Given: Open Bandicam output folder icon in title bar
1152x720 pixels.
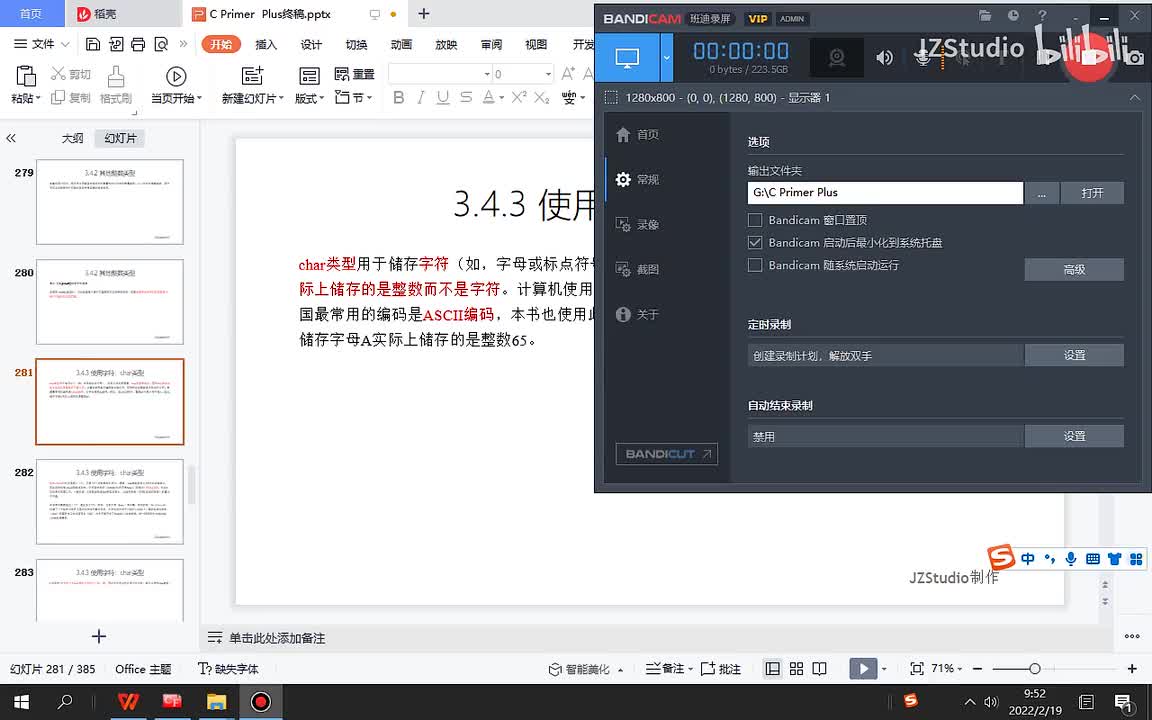Looking at the screenshot, I should [x=985, y=15].
